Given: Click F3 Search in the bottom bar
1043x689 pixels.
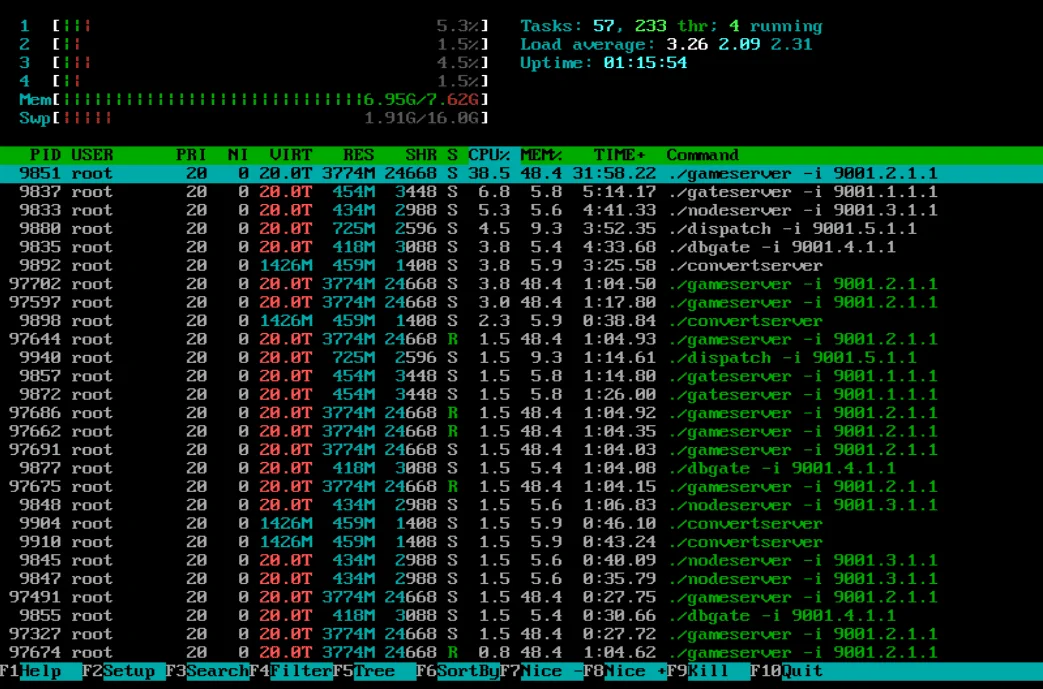Looking at the screenshot, I should [206, 672].
